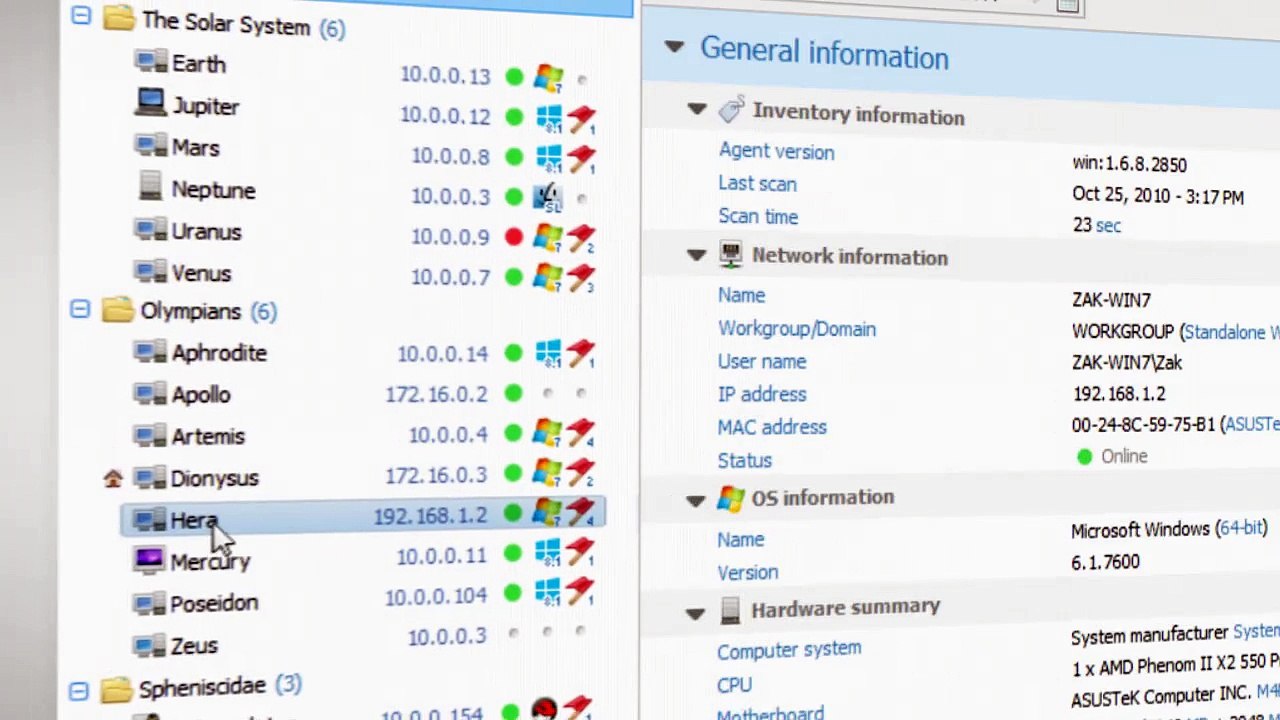The image size is (1280, 720).
Task: Select the Poseidon computer
Action: tap(214, 603)
